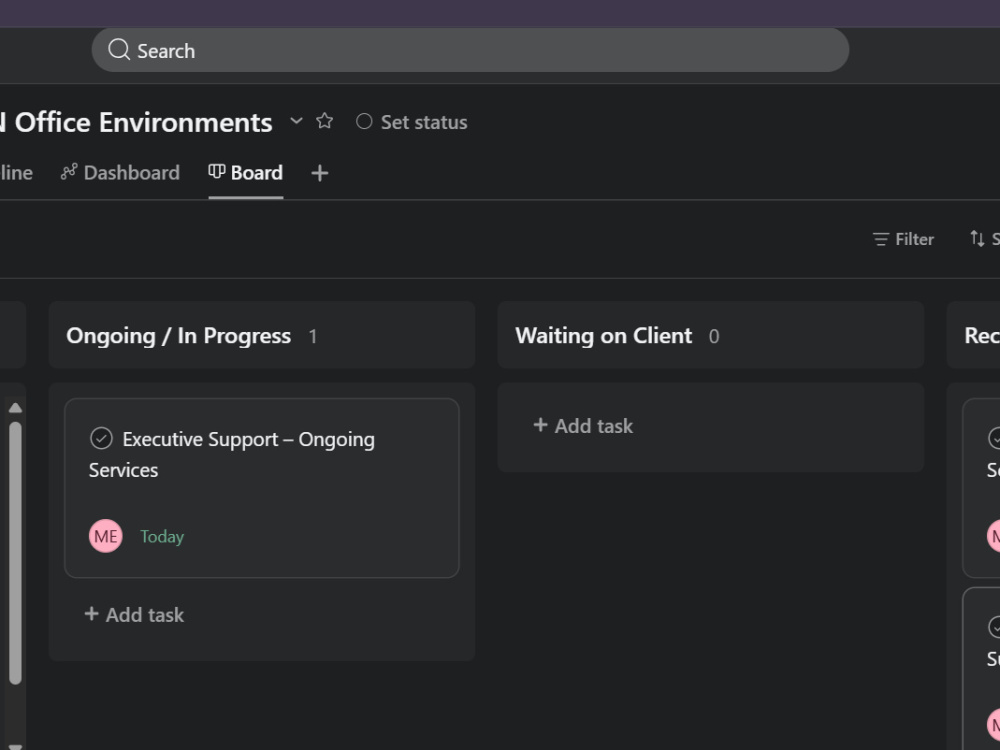Click the sort arrows icon

coord(977,239)
